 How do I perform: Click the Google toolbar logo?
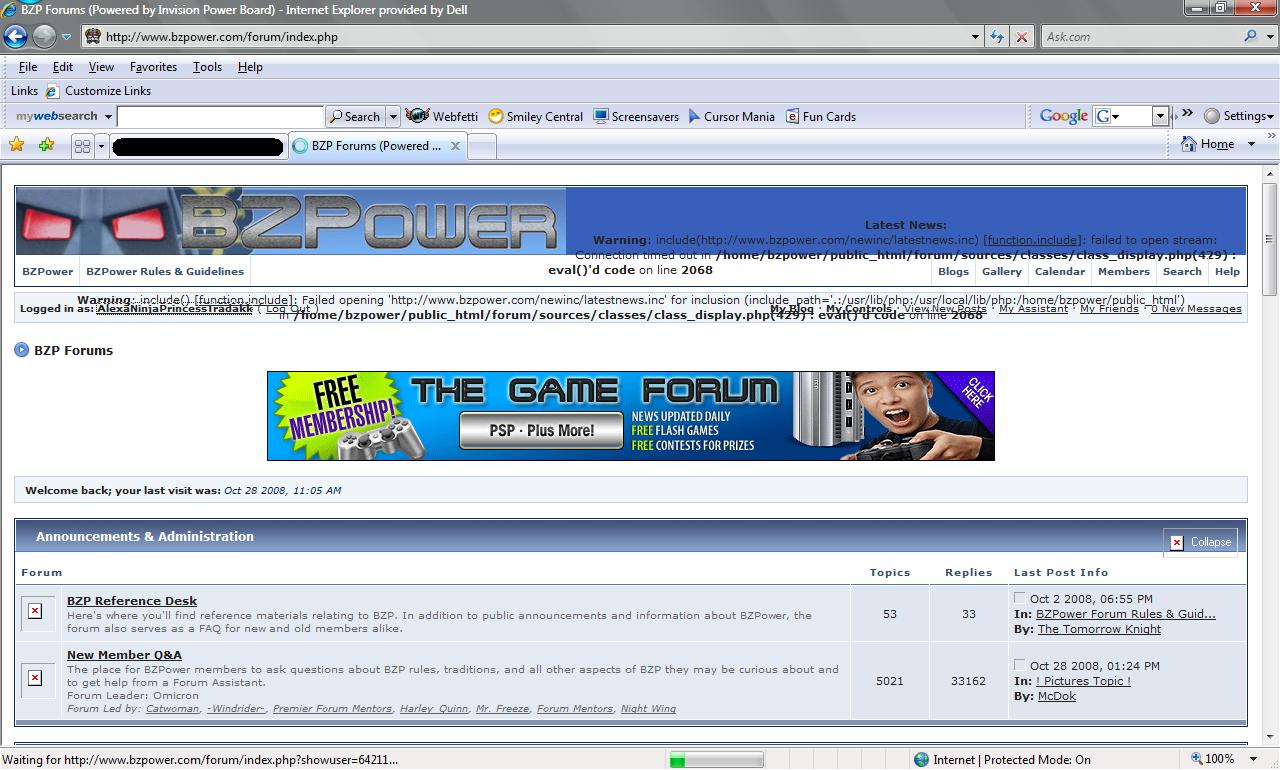pyautogui.click(x=1063, y=116)
